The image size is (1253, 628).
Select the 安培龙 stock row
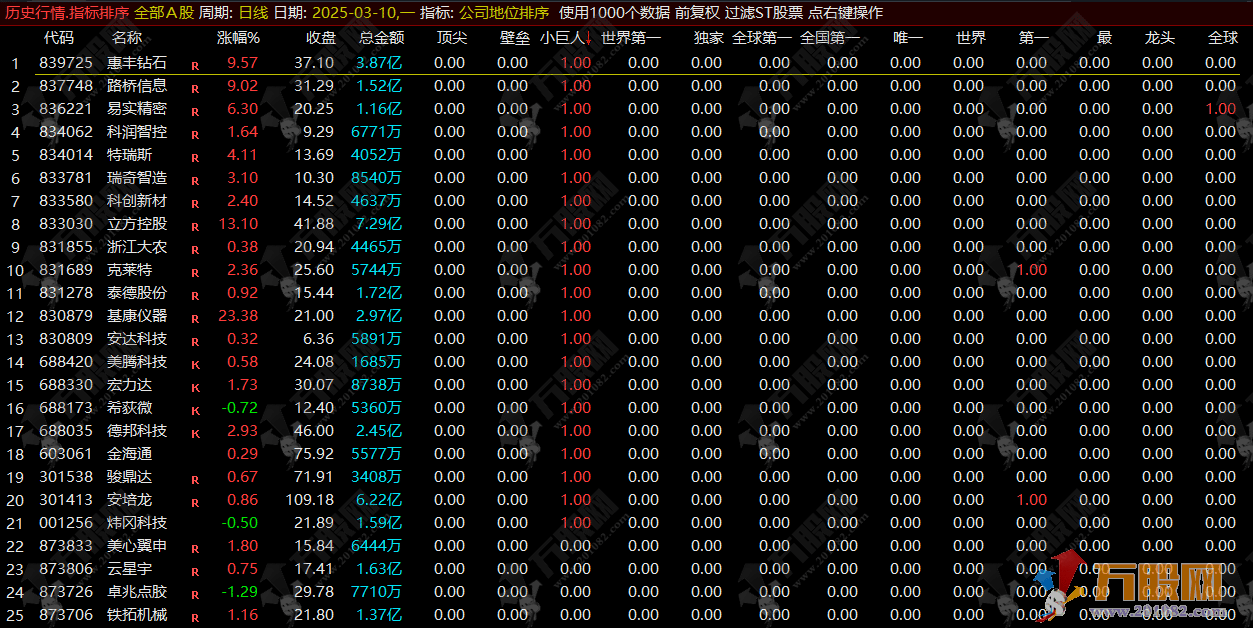pyautogui.click(x=130, y=500)
